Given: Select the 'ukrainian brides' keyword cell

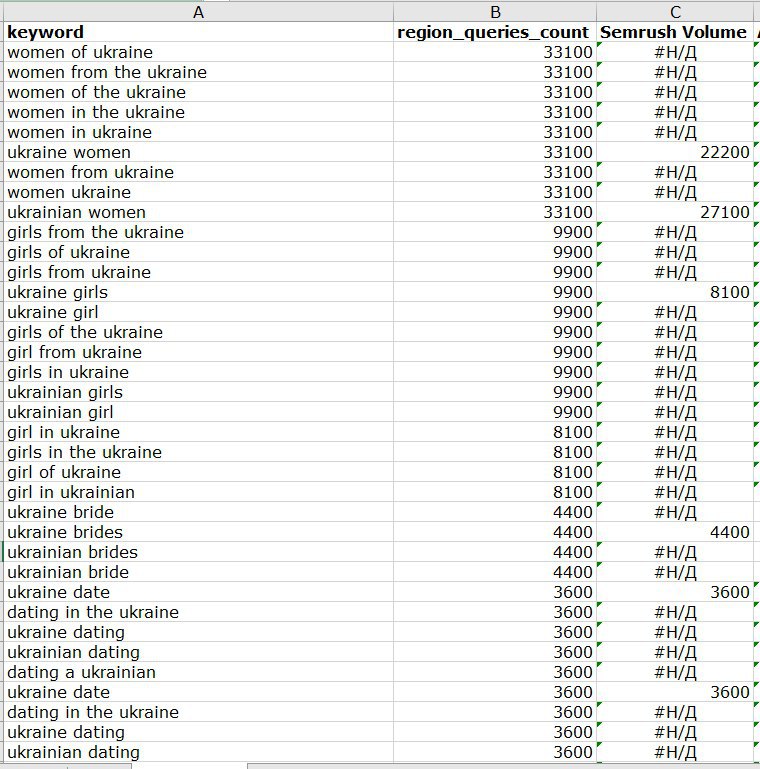Looking at the screenshot, I should coord(198,552).
